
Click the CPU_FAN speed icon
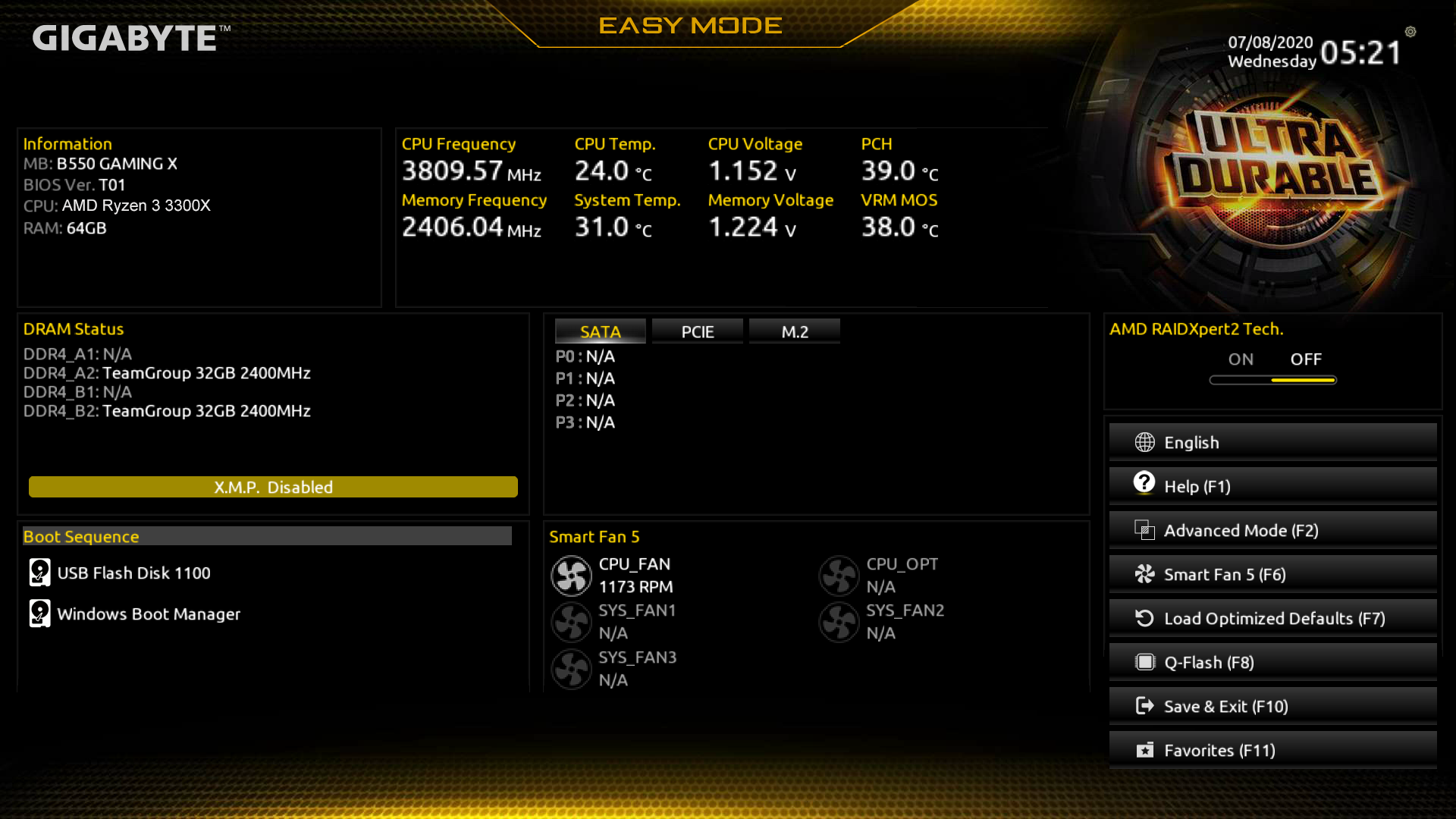(x=571, y=575)
